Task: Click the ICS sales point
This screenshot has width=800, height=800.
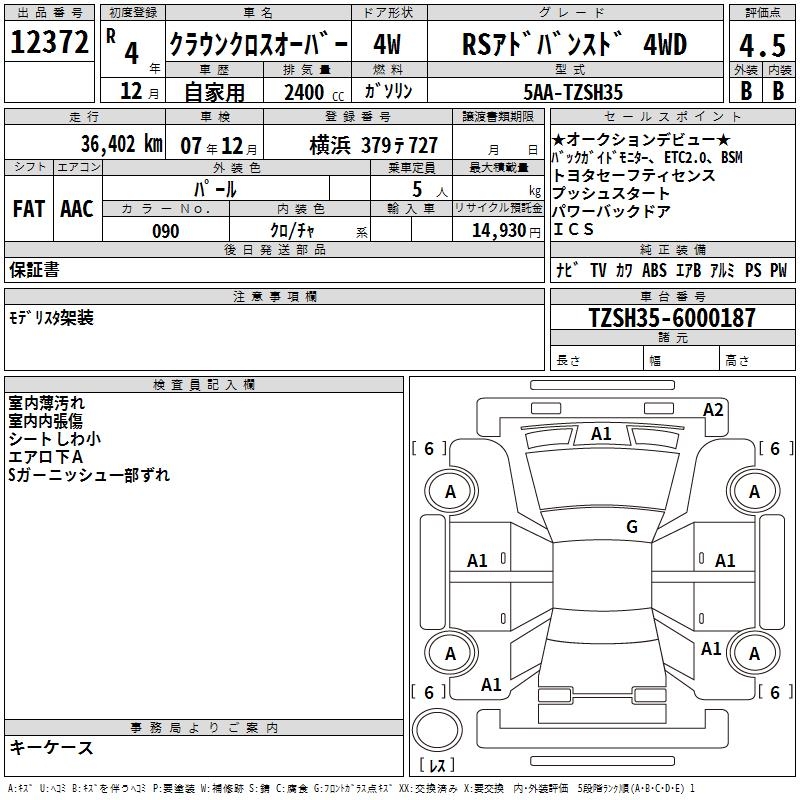Action: [574, 230]
